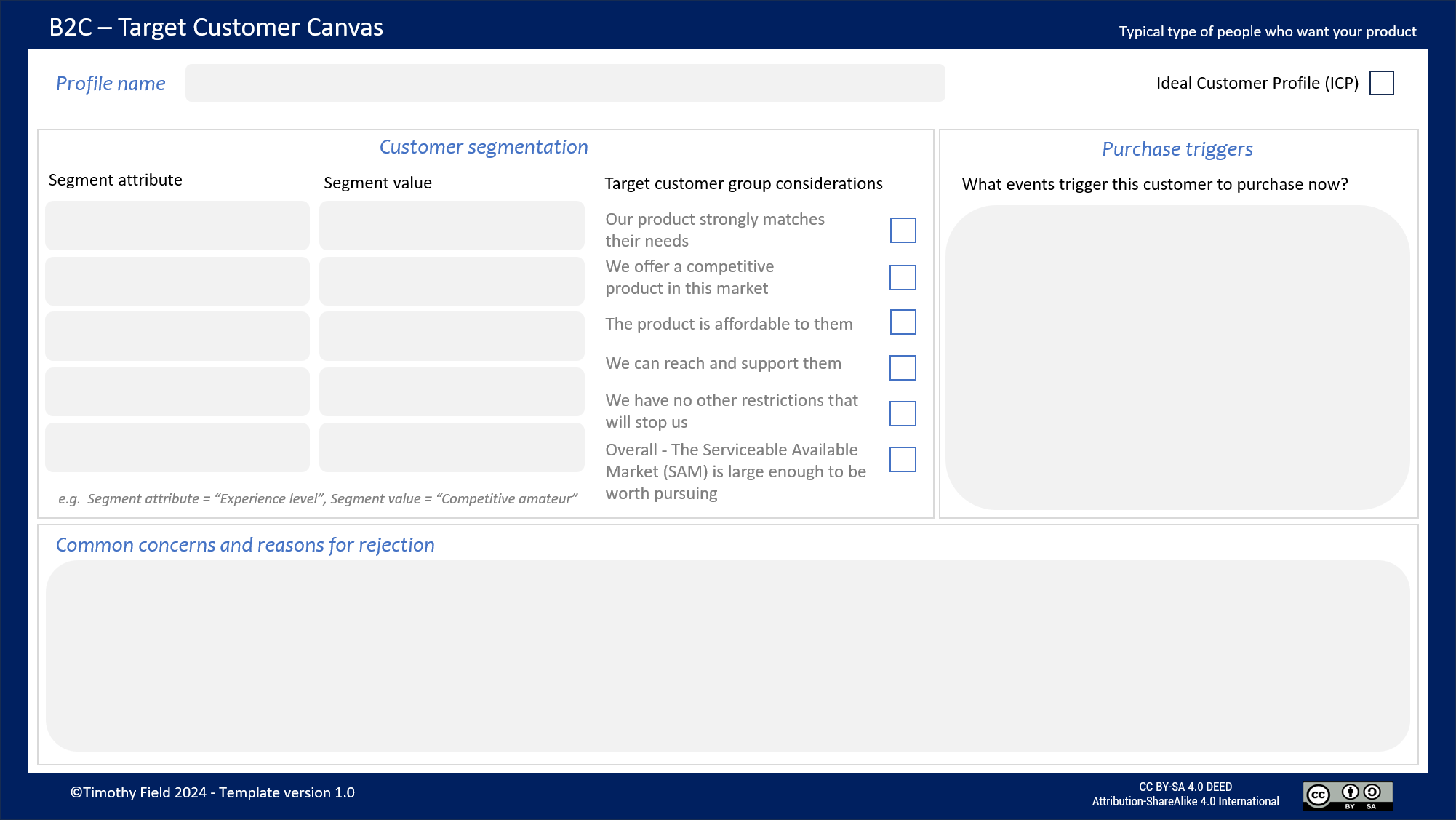The height and width of the screenshot is (820, 1456).
Task: Click the 'Purchase triggers' heading
Action: coord(1177,149)
